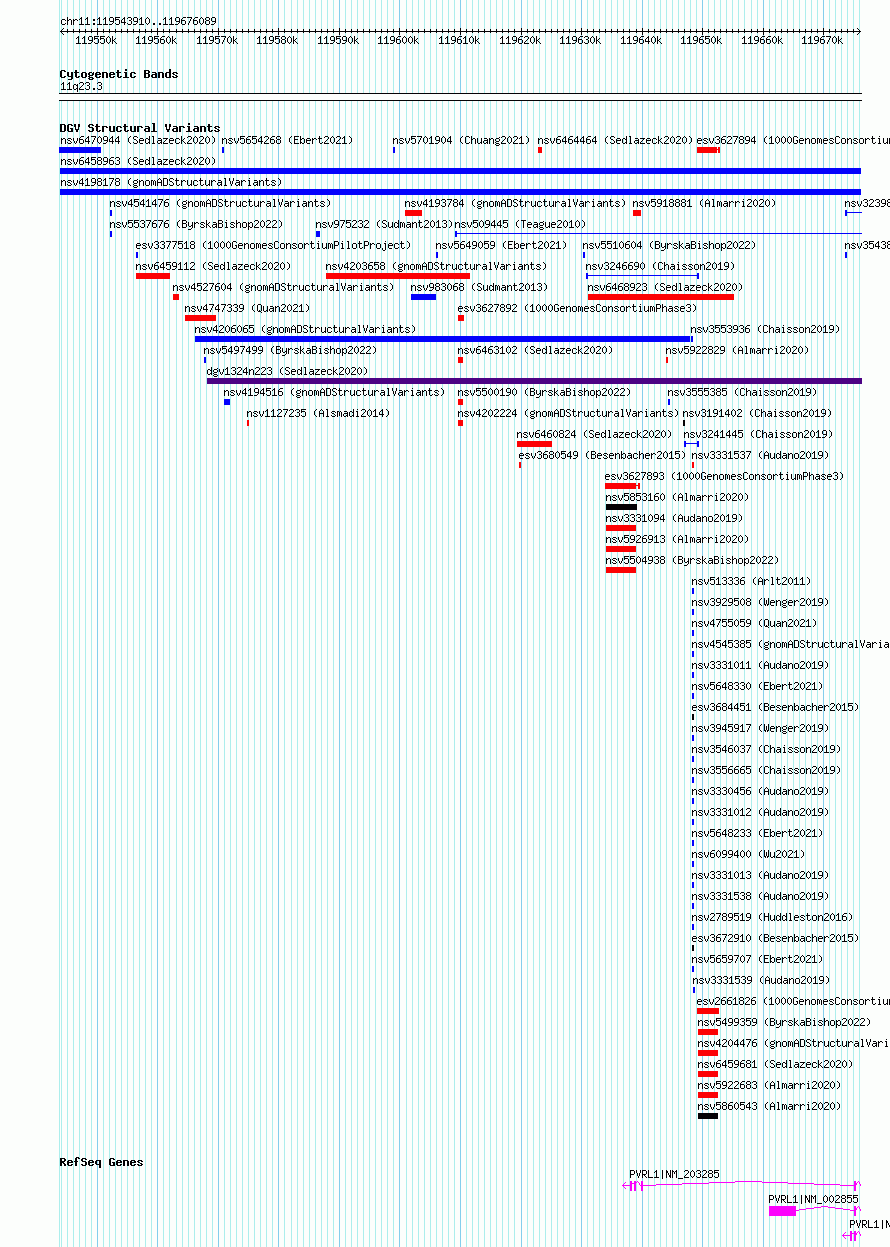Click red bar under nsv6468923
This screenshot has height=1247, width=890.
[x=661, y=297]
